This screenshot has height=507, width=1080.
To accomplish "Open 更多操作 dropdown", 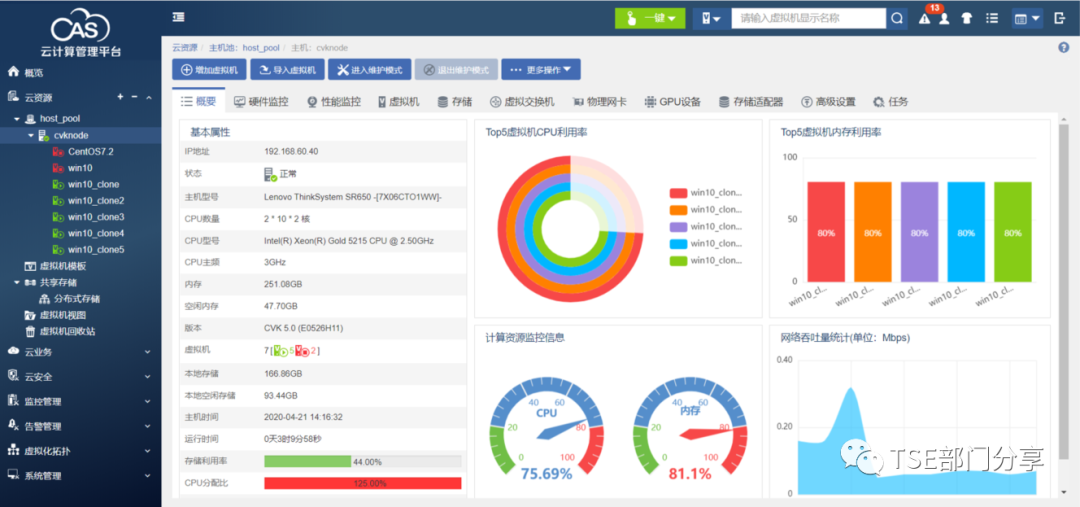I will [541, 70].
